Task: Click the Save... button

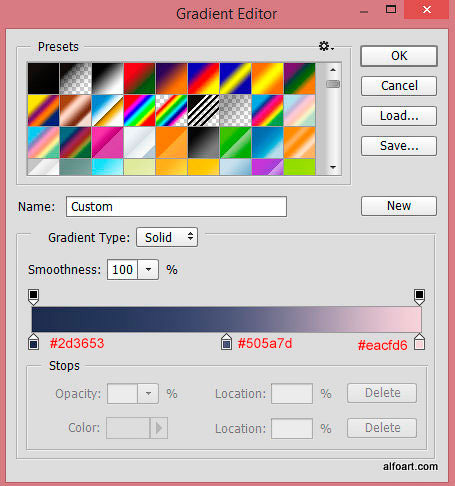Action: (x=399, y=146)
